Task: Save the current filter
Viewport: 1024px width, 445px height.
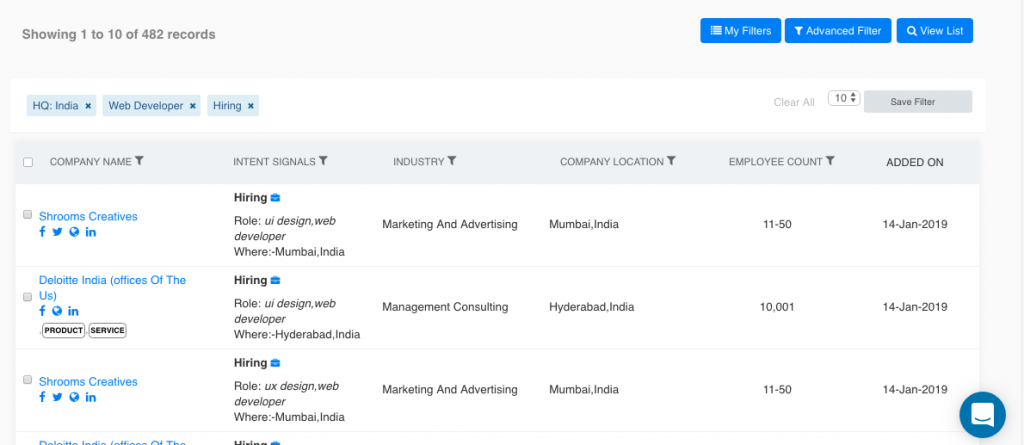Action: (x=918, y=102)
